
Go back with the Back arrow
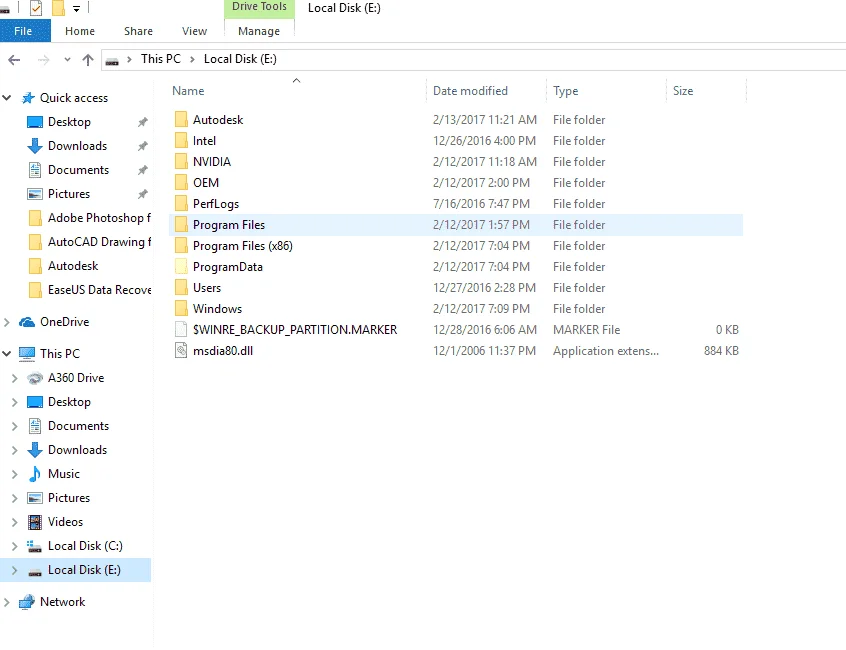click(x=14, y=59)
